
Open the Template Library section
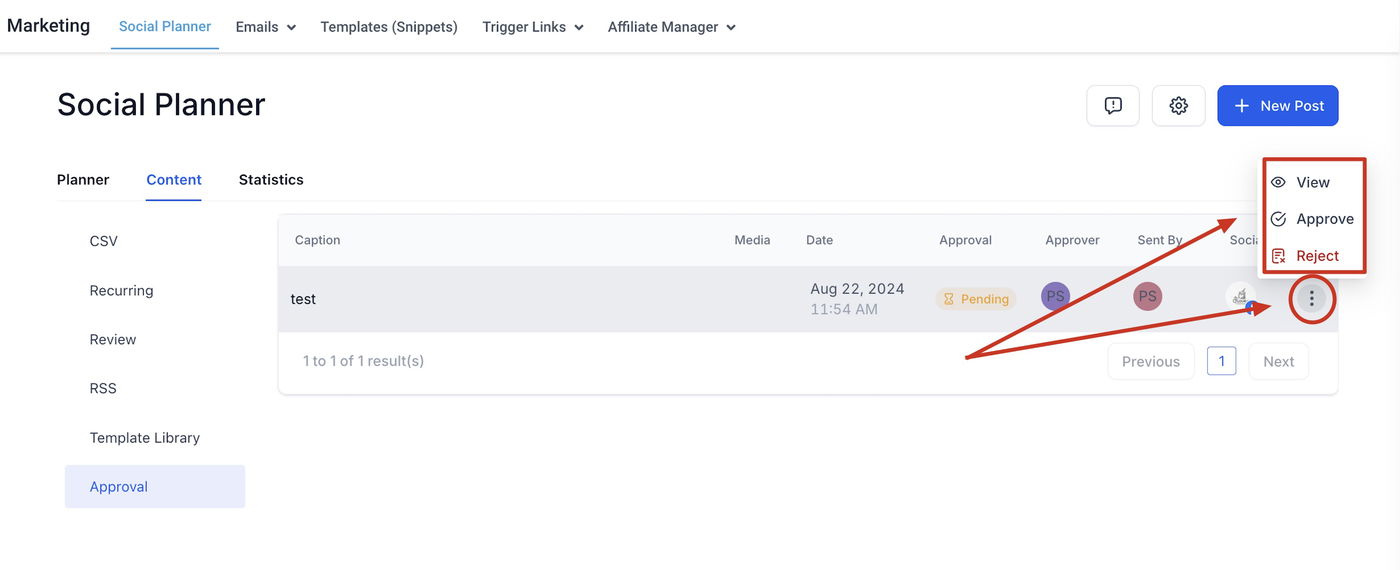pos(145,438)
